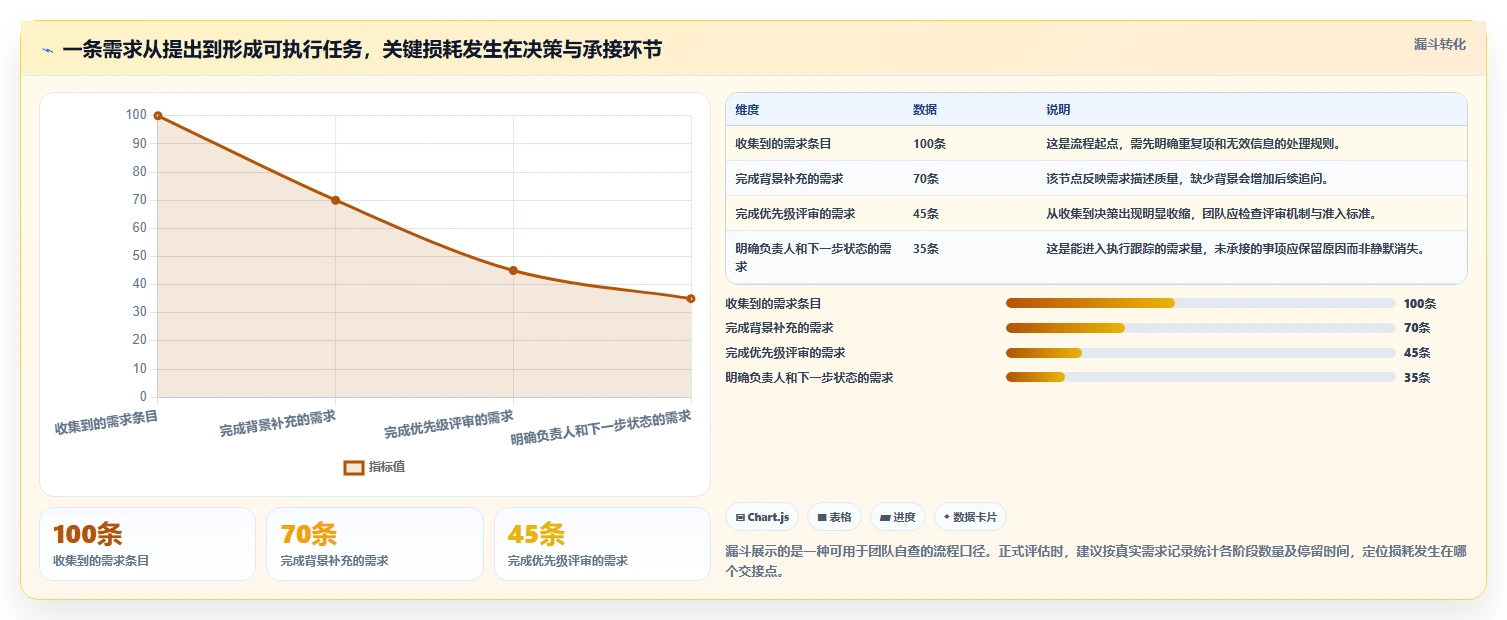Click the footer note starting 漏斗展示的是
This screenshot has width=1507, height=620.
point(1096,562)
